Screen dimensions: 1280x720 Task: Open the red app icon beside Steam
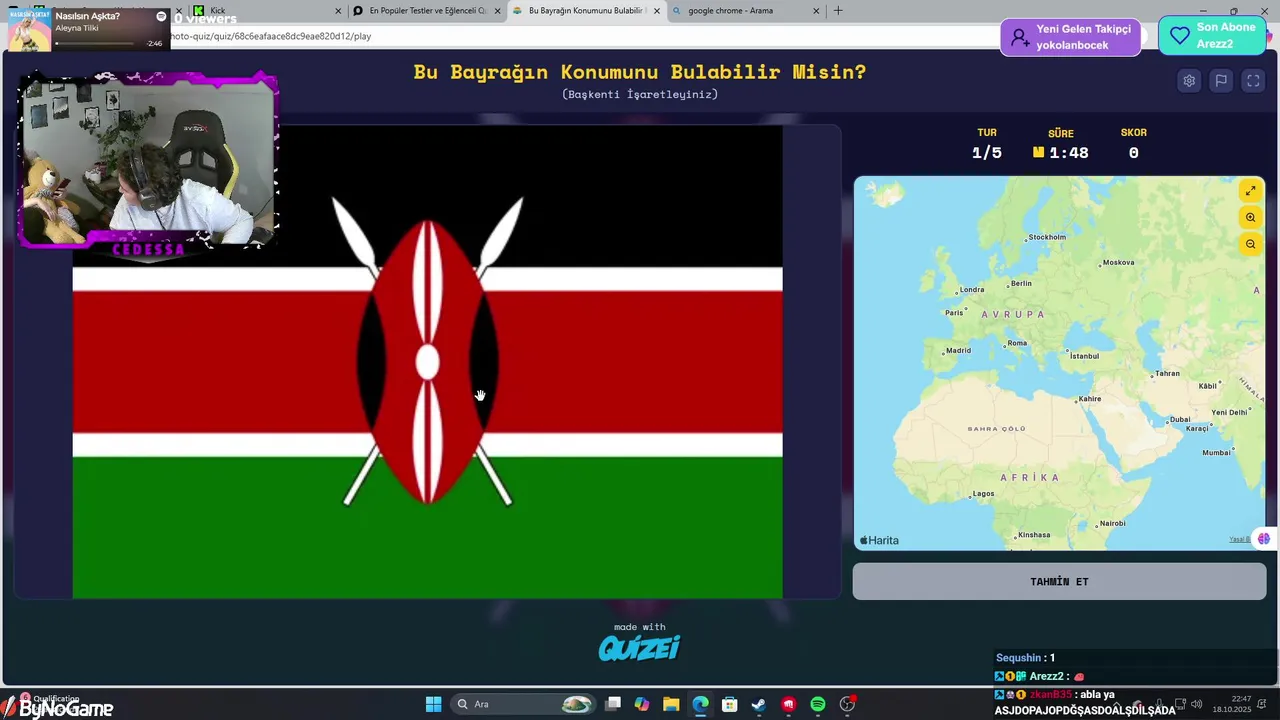788,704
